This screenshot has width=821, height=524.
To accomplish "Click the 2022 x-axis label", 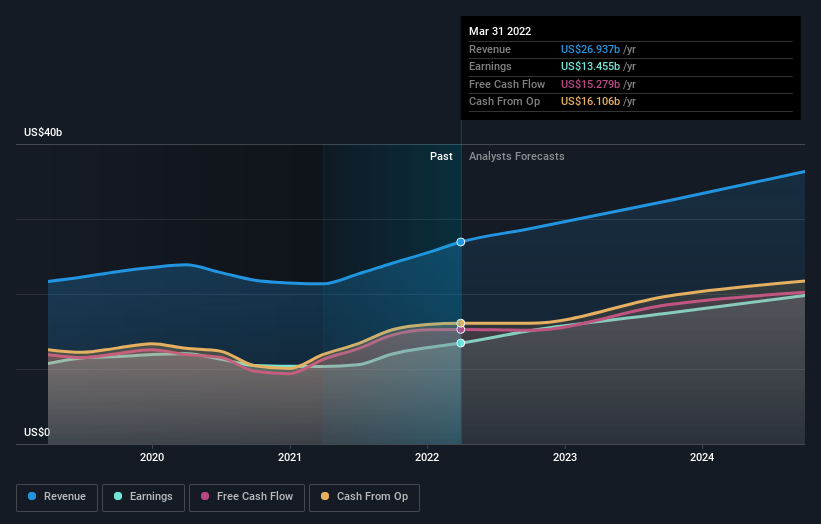I will [x=427, y=457].
